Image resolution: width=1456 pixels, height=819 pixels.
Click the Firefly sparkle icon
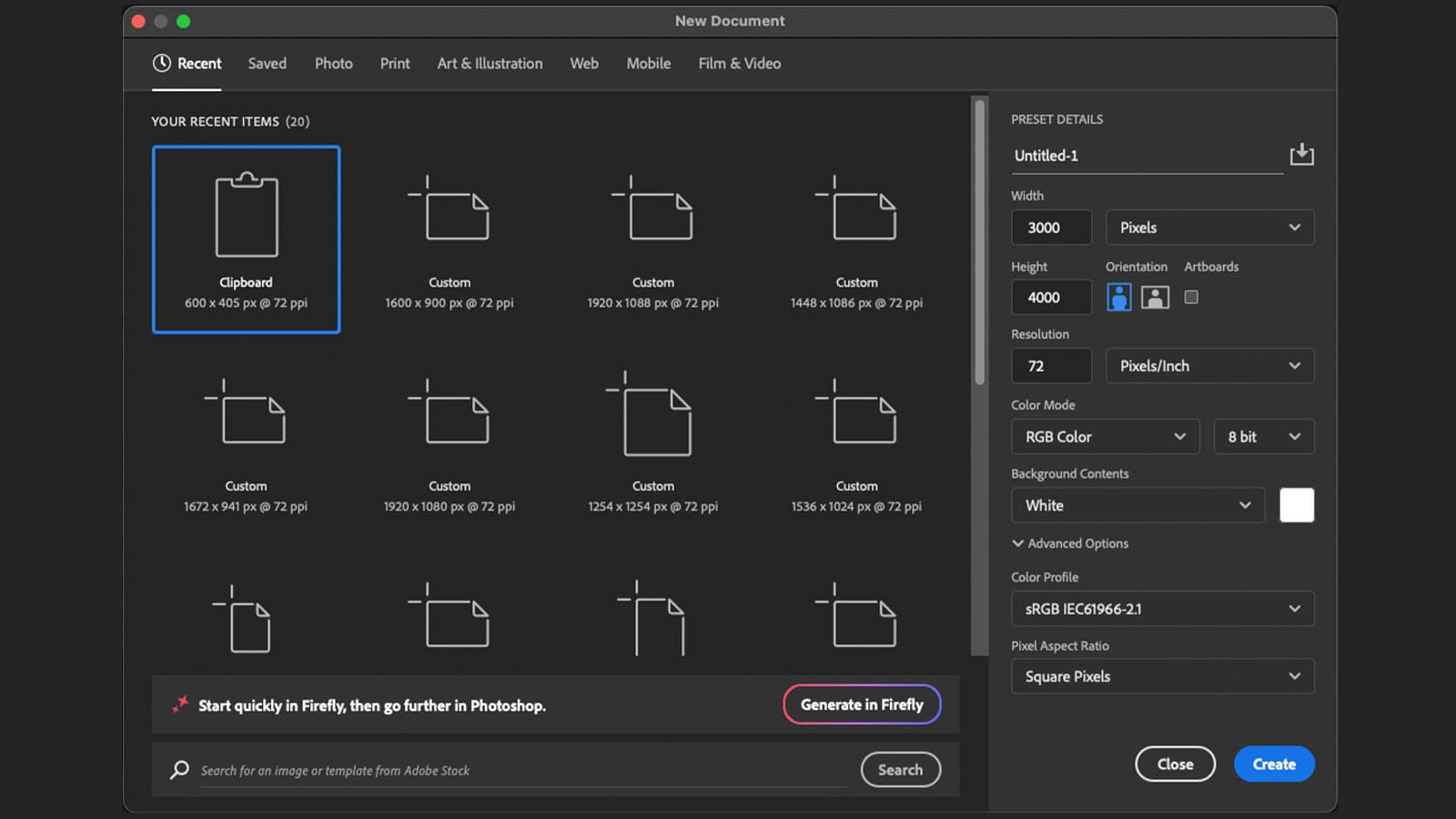tap(180, 704)
